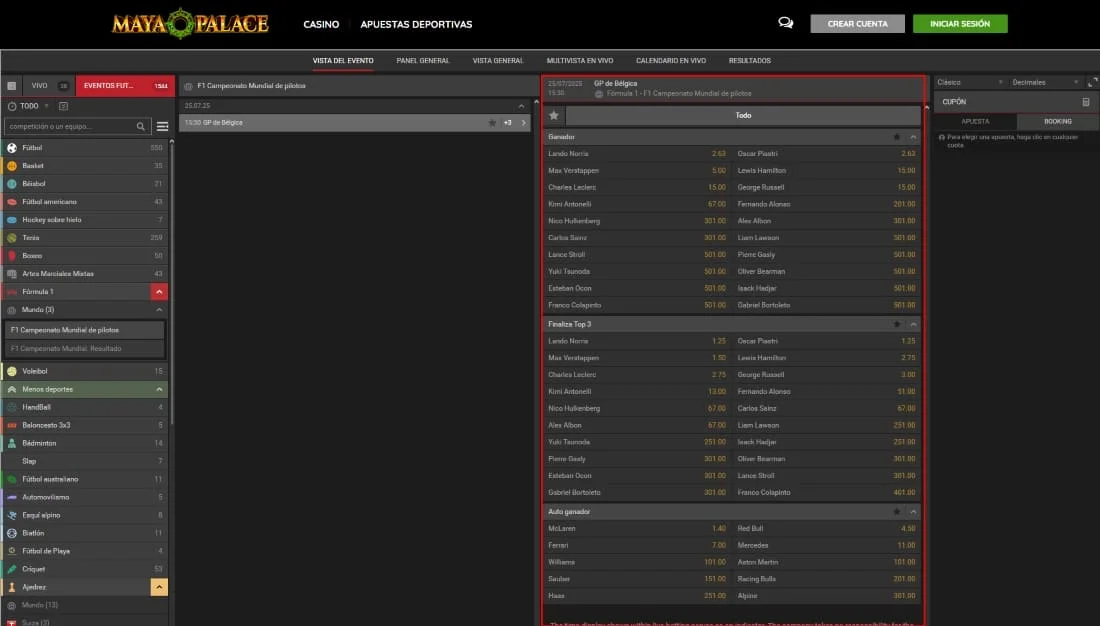
Task: Collapse the Fórmula 1 sport section
Action: [x=158, y=292]
